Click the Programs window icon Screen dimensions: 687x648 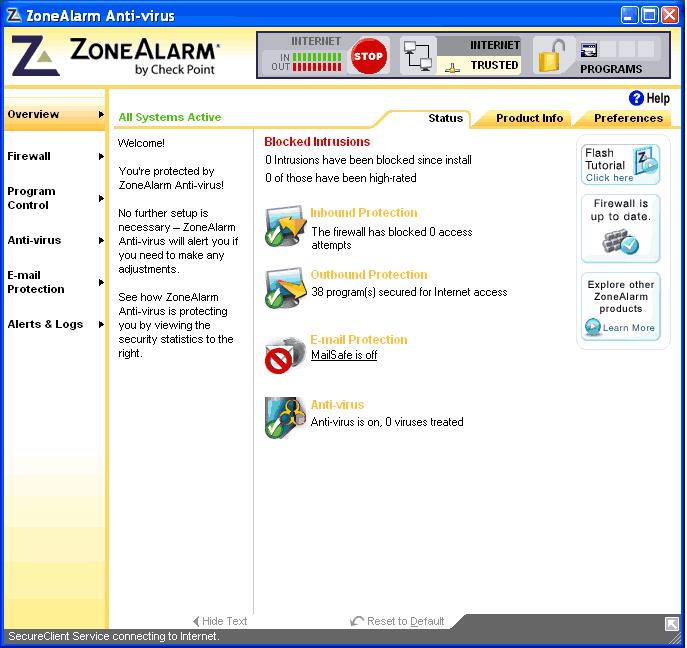tap(588, 50)
